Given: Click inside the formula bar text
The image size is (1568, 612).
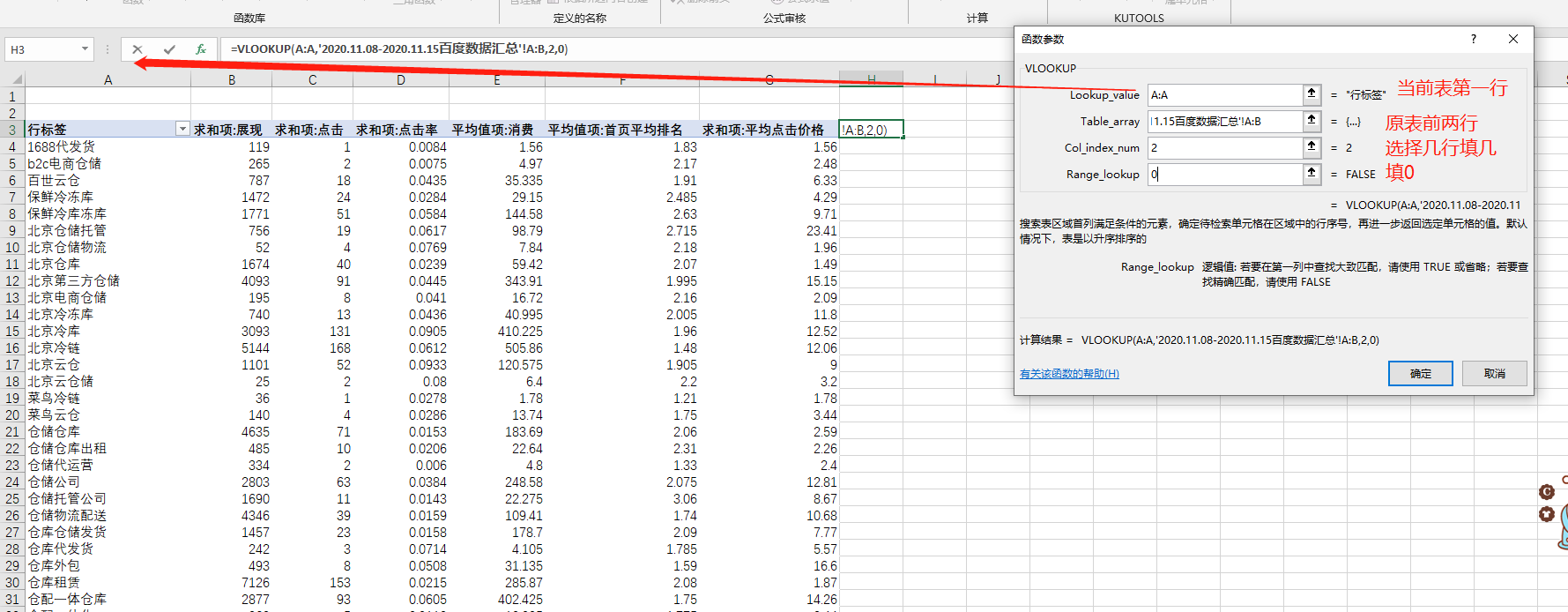Looking at the screenshot, I should (529, 49).
